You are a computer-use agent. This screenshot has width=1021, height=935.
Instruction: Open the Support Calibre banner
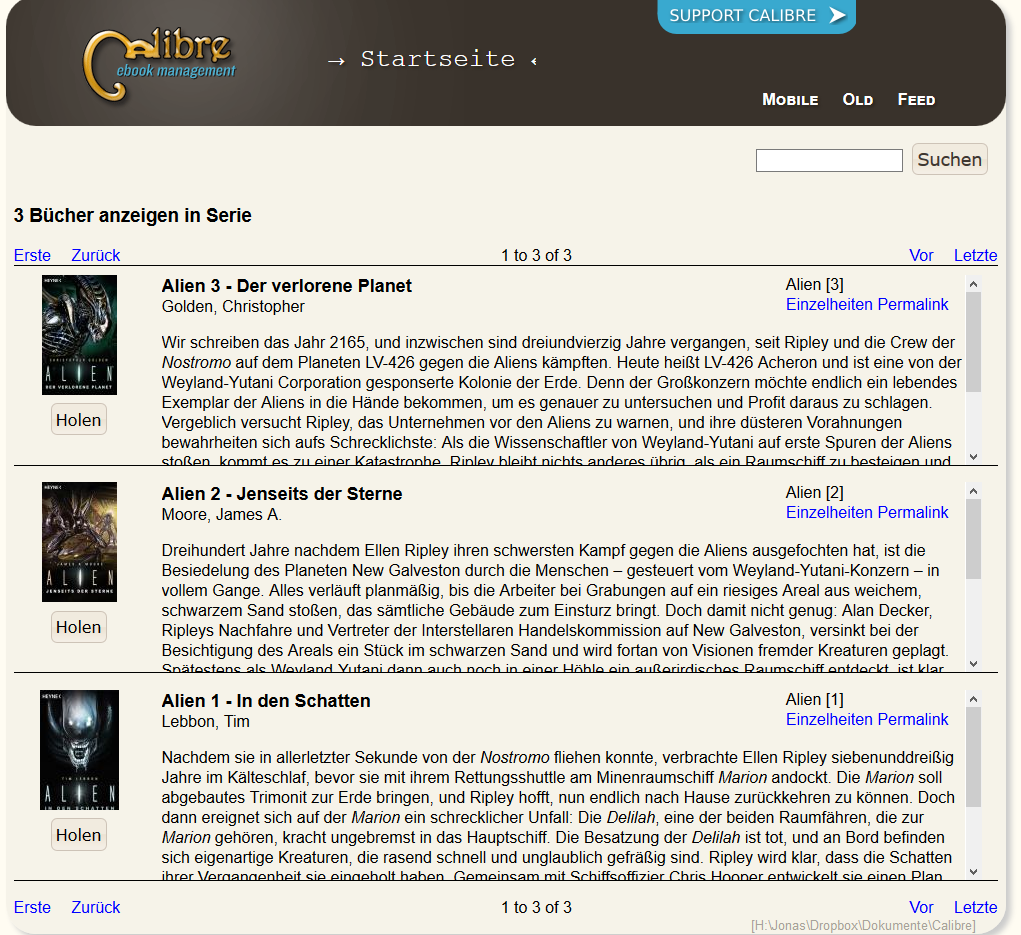[757, 16]
